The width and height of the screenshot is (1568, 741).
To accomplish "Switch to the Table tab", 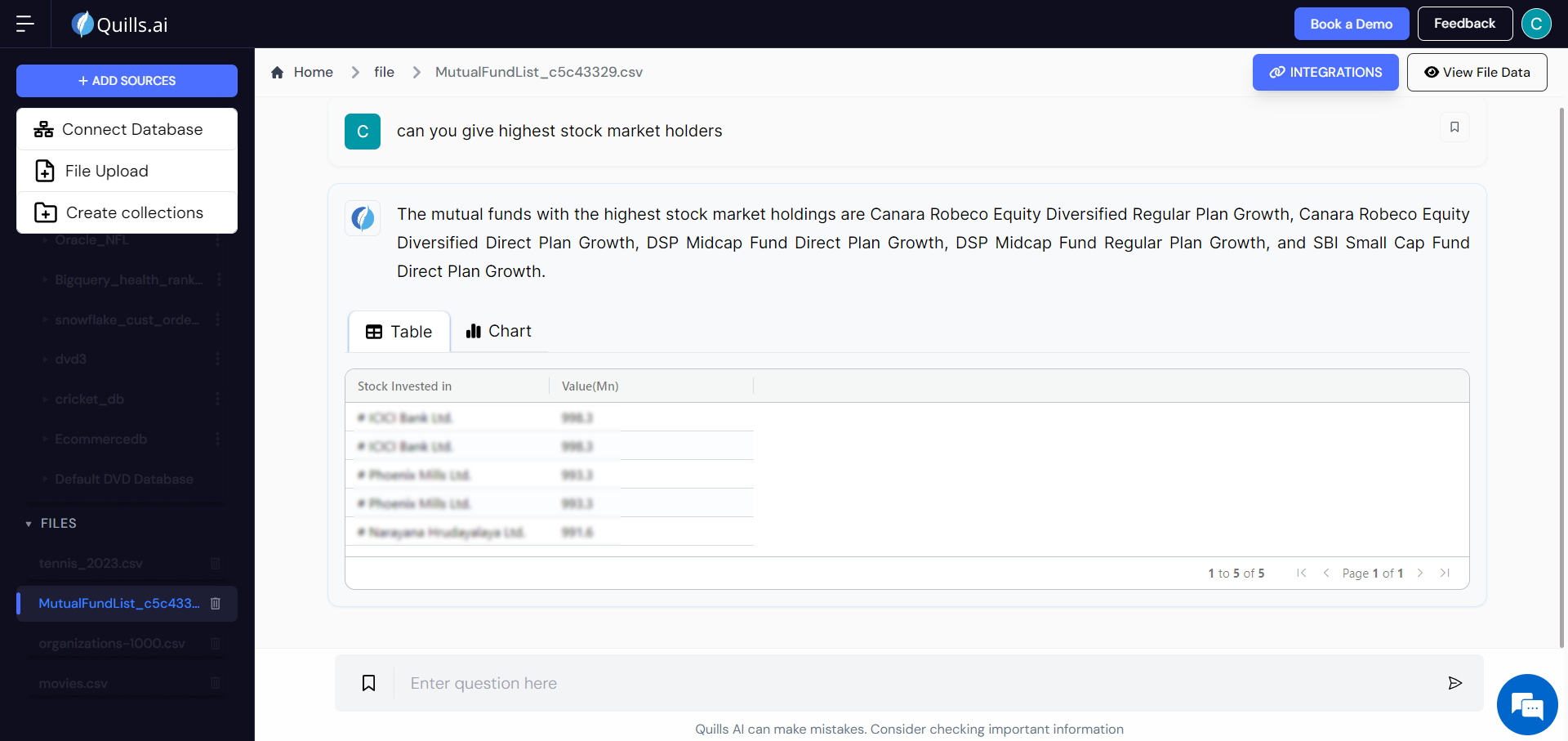I will 399,332.
